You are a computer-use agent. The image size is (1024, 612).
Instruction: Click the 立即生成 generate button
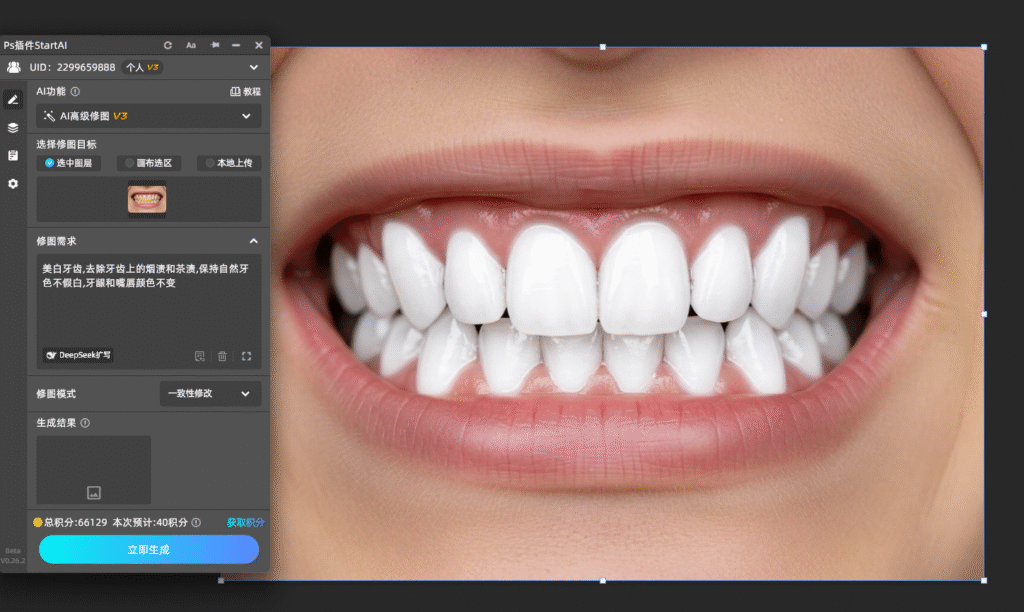coord(149,549)
